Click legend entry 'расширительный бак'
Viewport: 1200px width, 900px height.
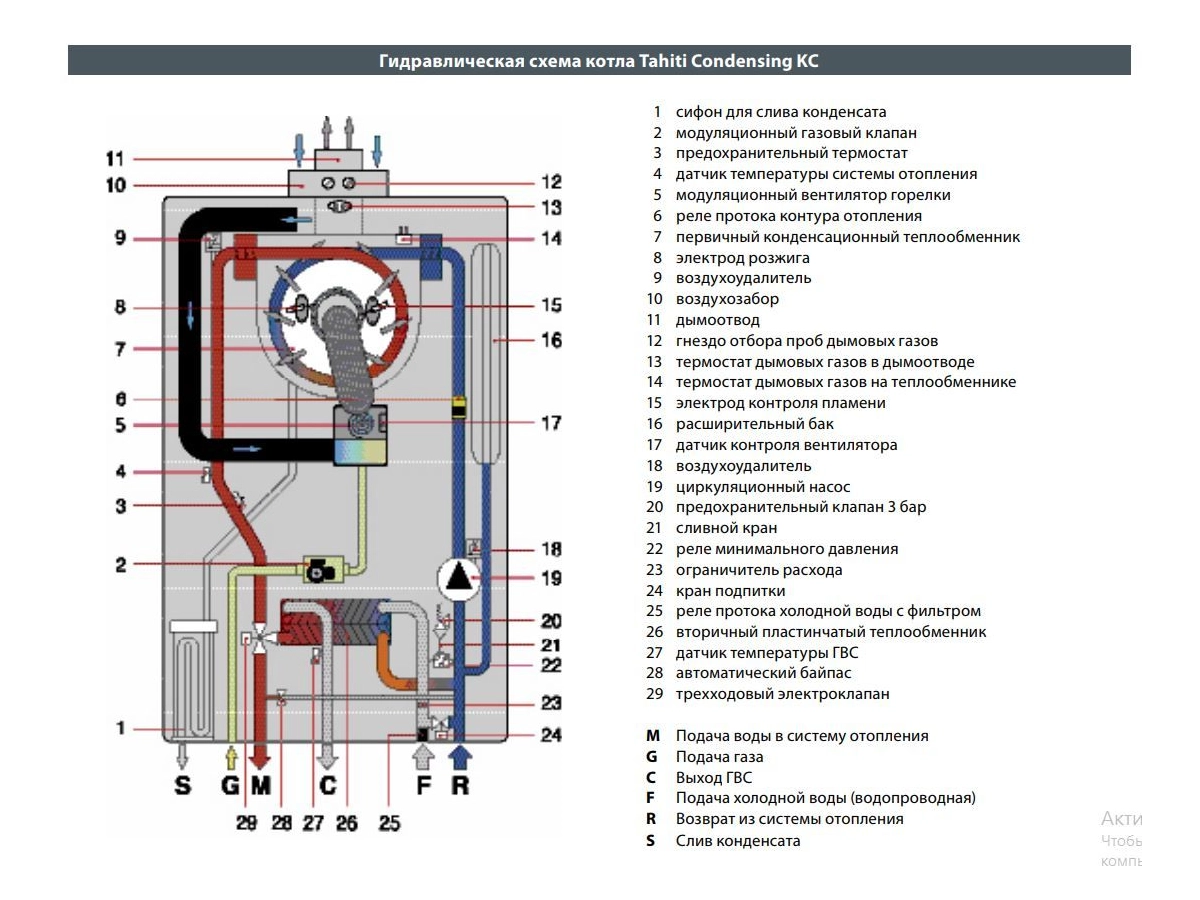(755, 424)
